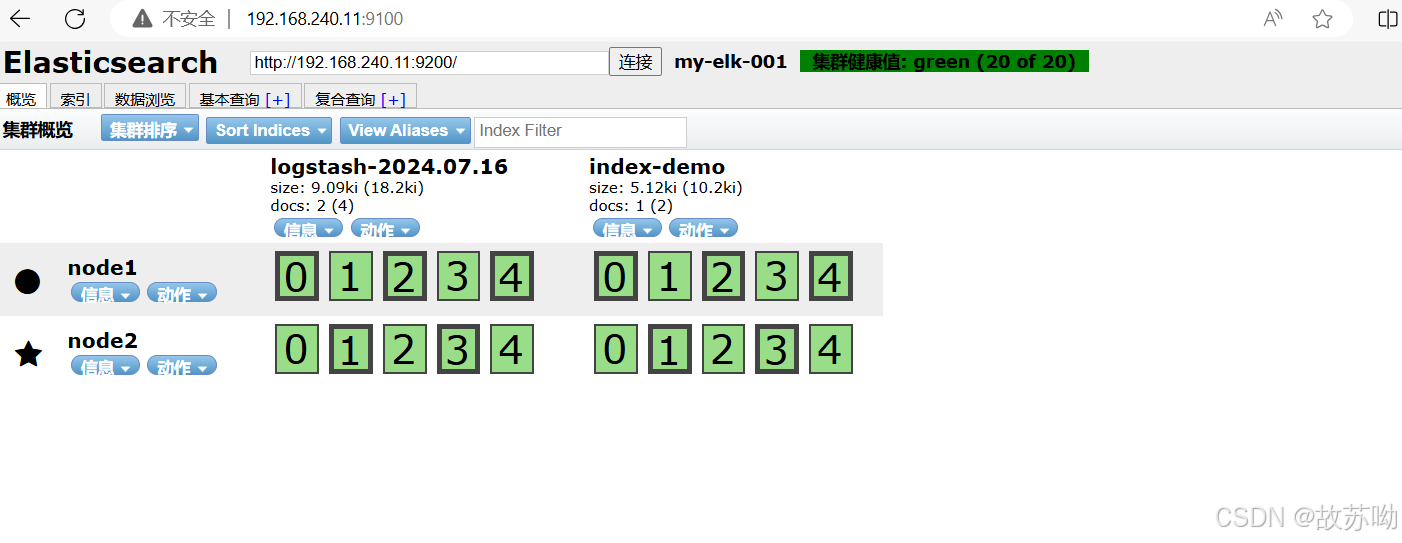Viewport: 1402px width, 543px height.
Task: Open shard 2 of index-demo on node1
Action: click(x=723, y=276)
